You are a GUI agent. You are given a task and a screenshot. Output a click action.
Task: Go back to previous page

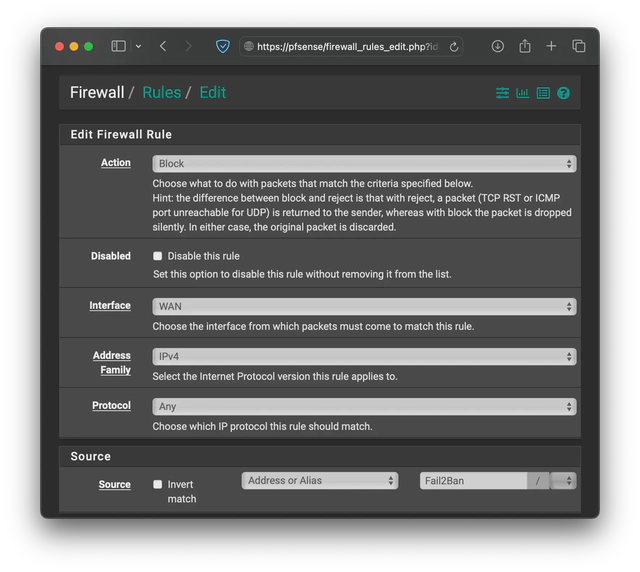tap(163, 46)
